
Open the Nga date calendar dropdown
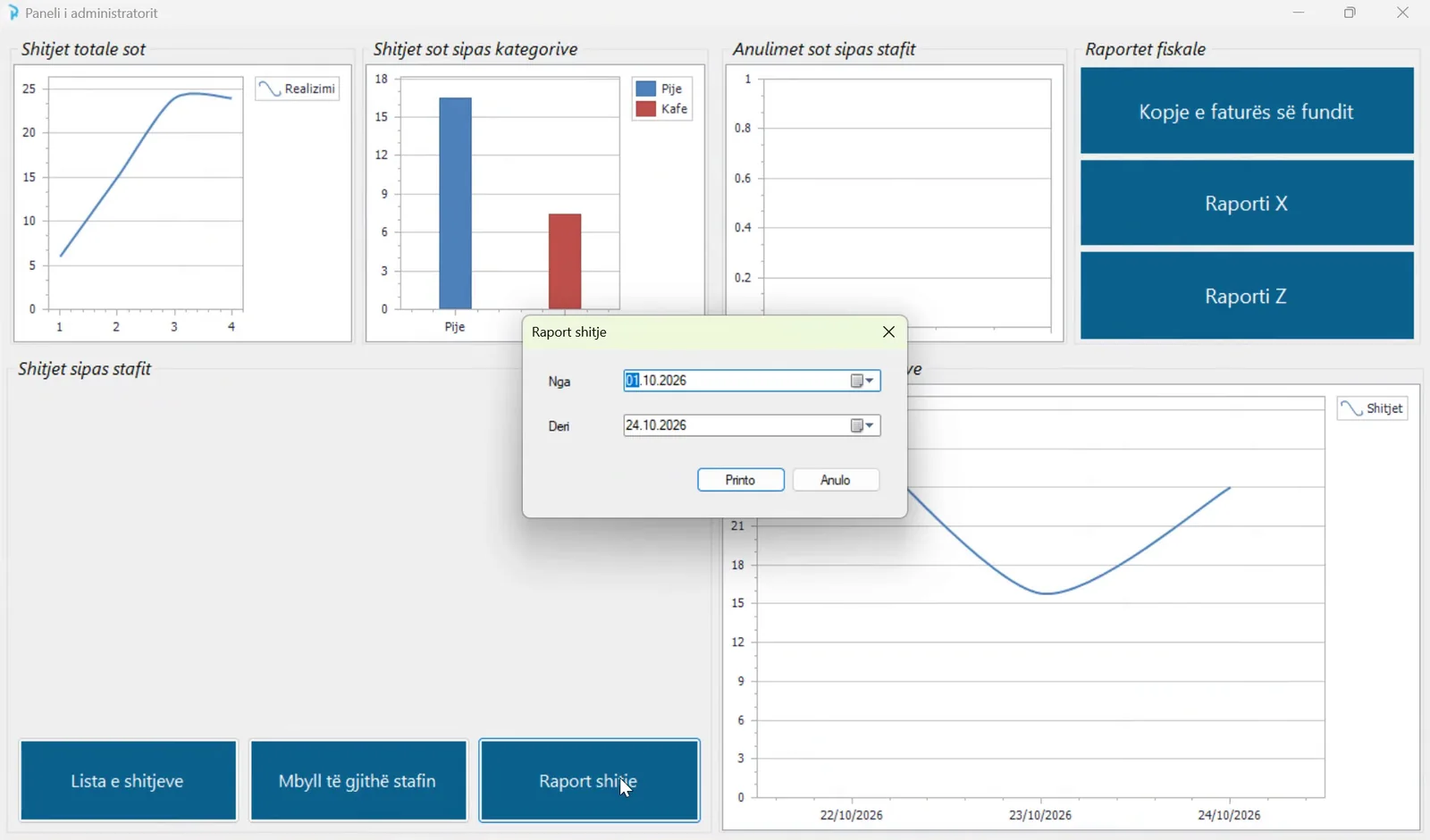[x=862, y=381]
